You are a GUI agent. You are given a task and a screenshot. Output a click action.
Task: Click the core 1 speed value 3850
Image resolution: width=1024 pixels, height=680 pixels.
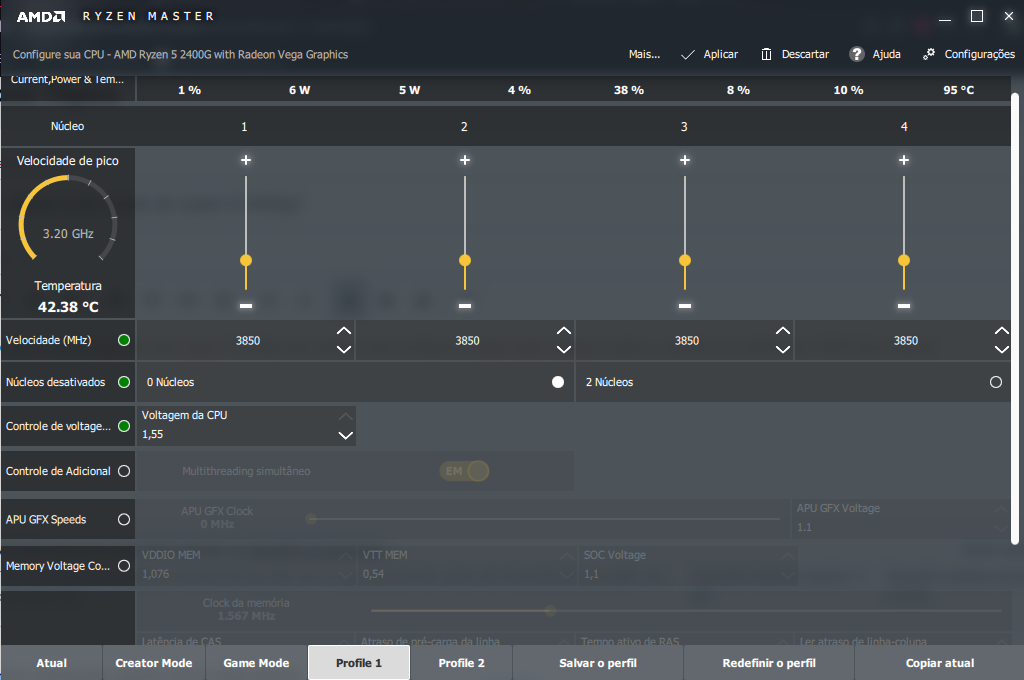tap(248, 340)
